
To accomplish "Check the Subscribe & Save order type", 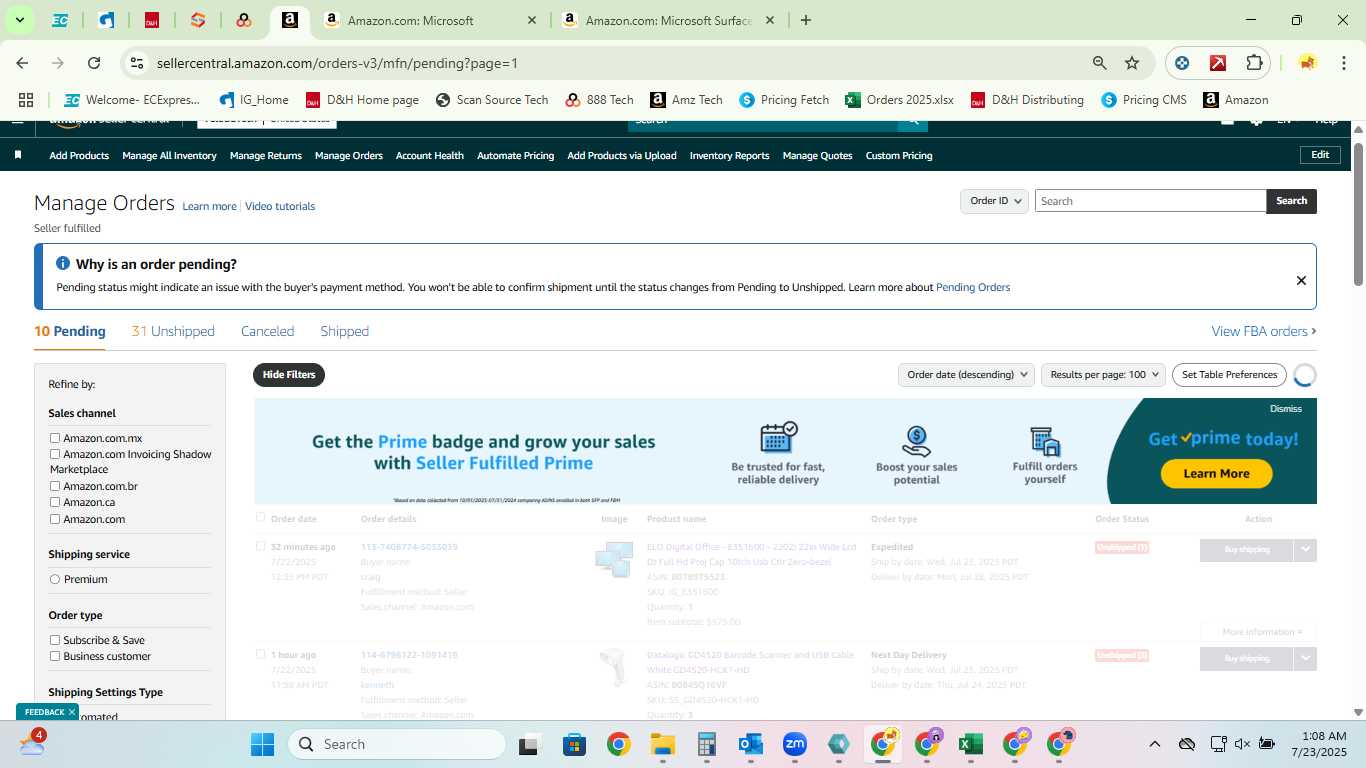I will coord(55,640).
